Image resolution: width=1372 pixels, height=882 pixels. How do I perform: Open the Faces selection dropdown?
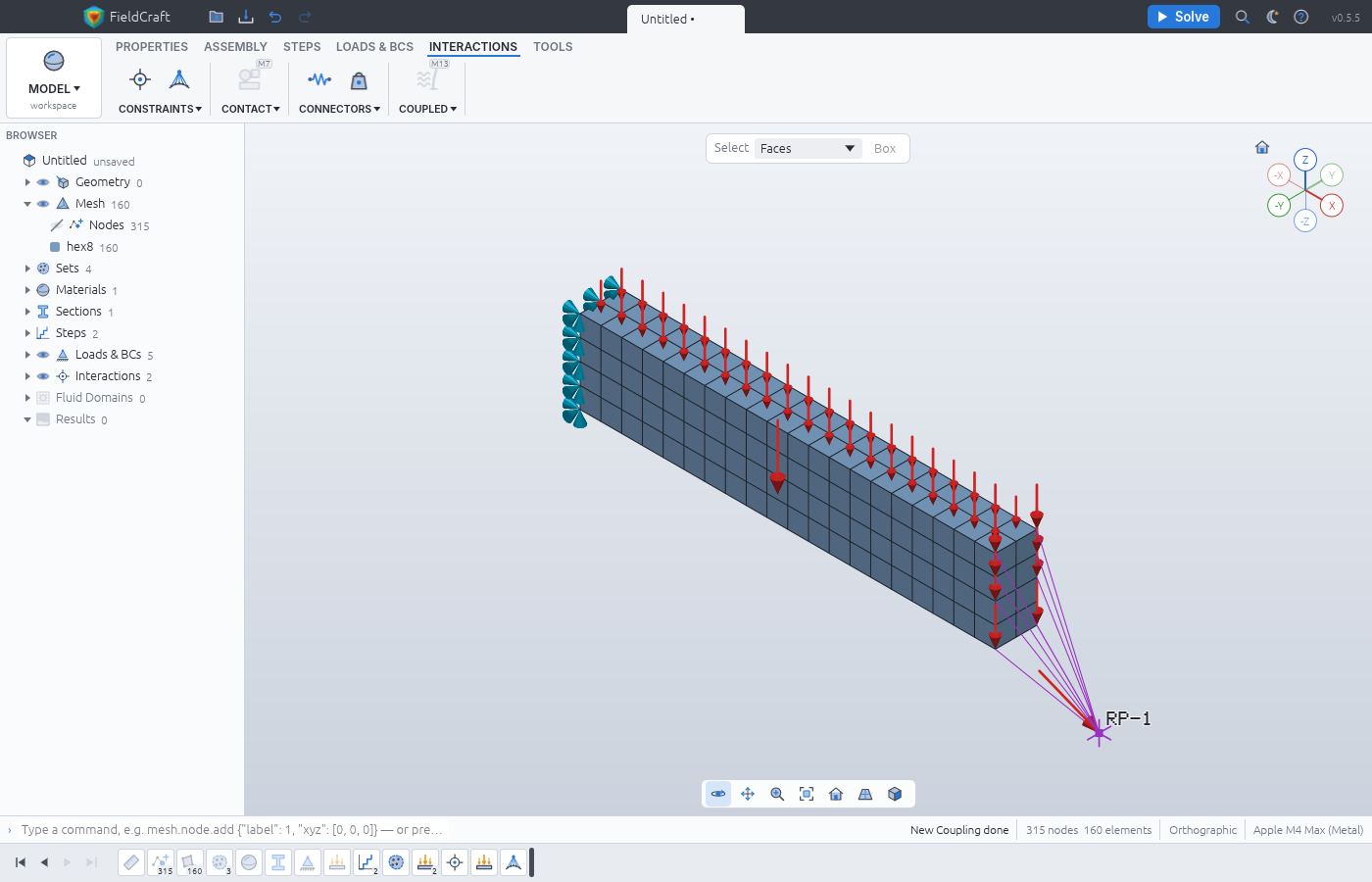(808, 148)
